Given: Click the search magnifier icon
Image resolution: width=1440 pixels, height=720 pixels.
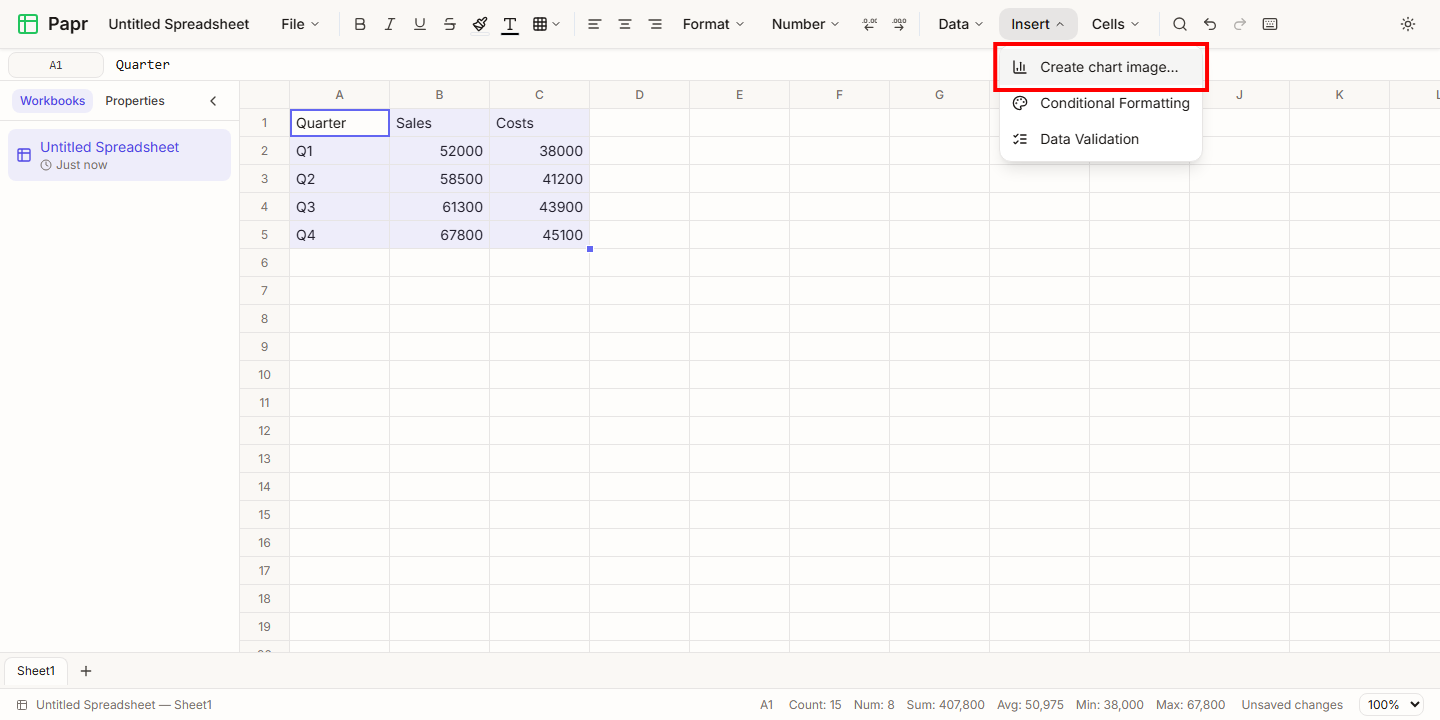Looking at the screenshot, I should pos(1180,24).
